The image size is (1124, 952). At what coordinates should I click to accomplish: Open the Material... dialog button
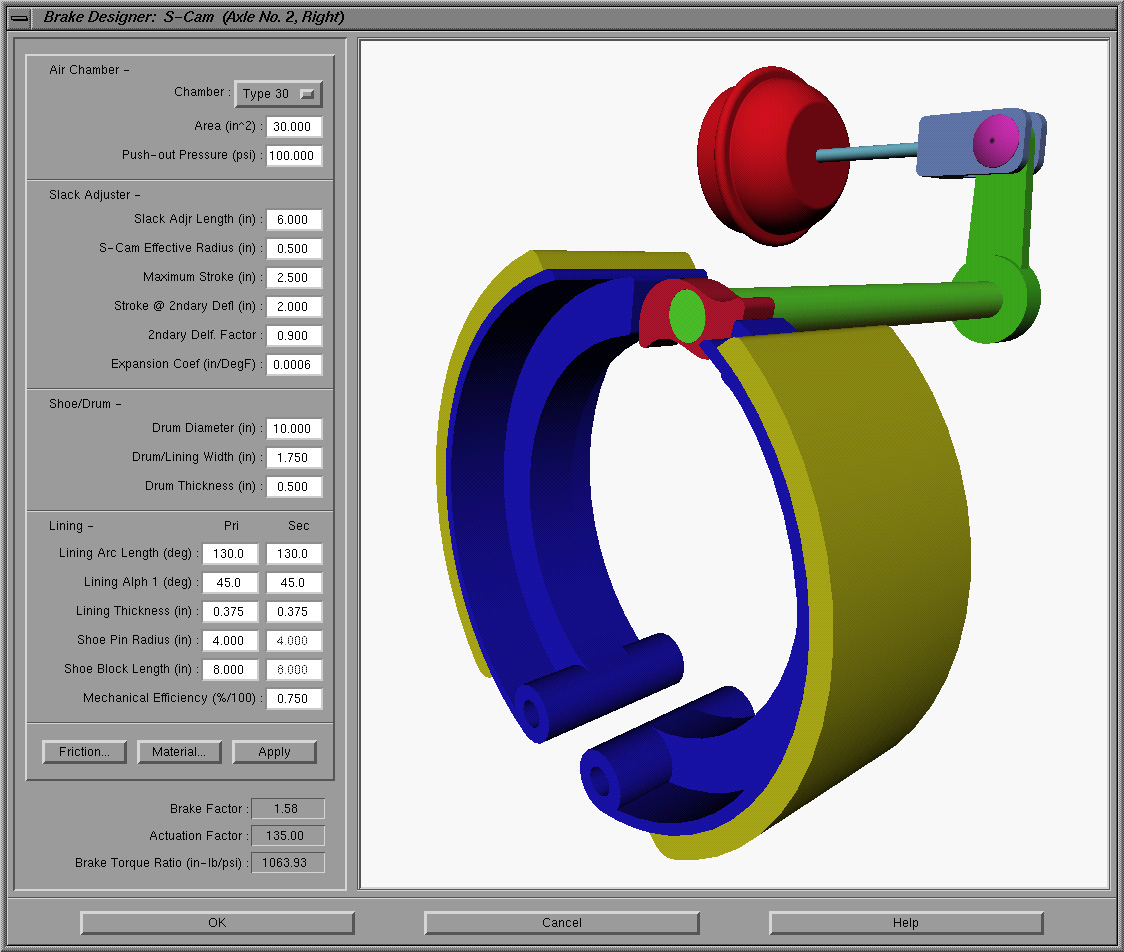[179, 752]
